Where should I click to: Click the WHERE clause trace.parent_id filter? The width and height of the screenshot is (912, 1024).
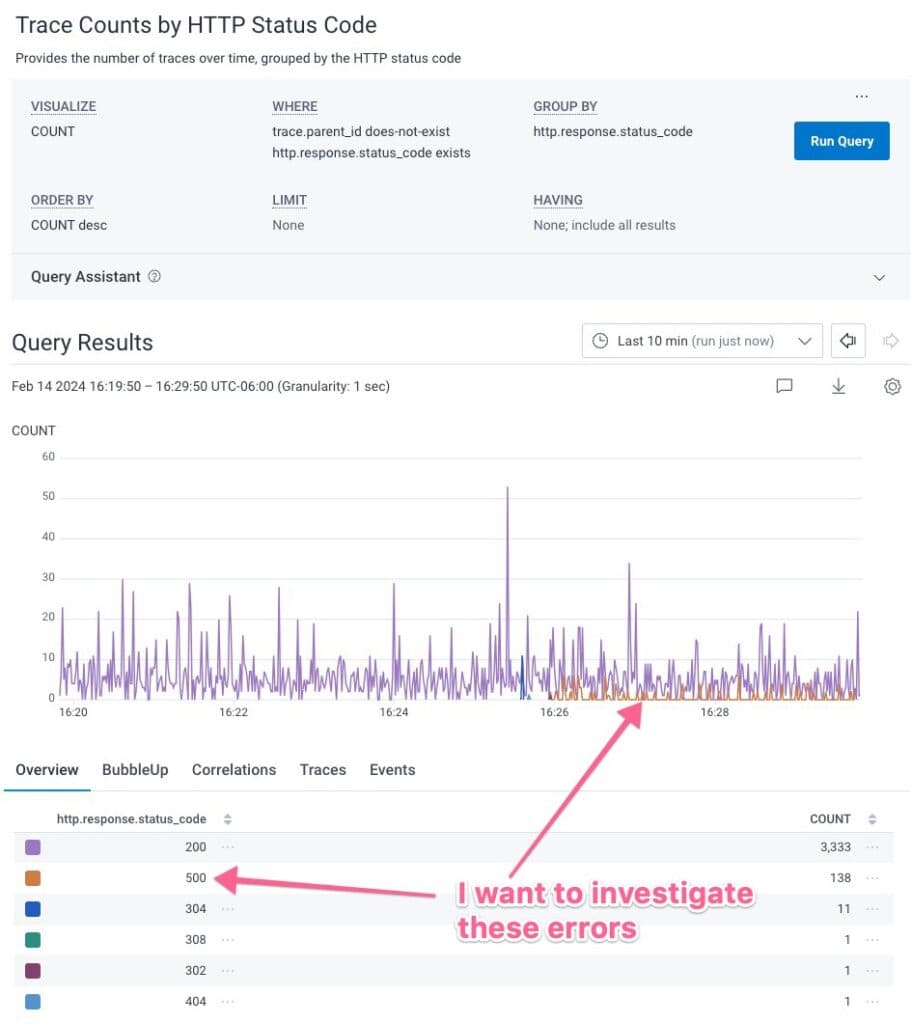tap(361, 131)
